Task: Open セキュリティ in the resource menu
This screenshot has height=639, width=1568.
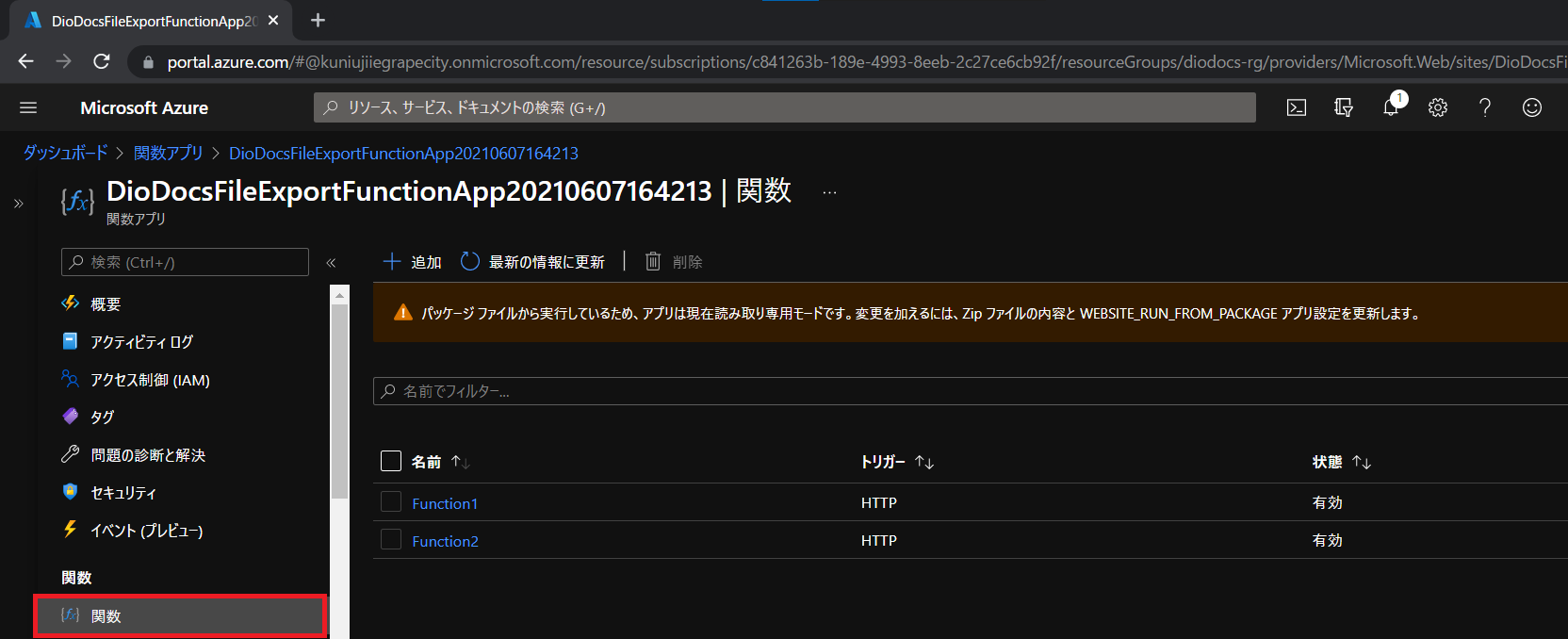Action: click(122, 493)
